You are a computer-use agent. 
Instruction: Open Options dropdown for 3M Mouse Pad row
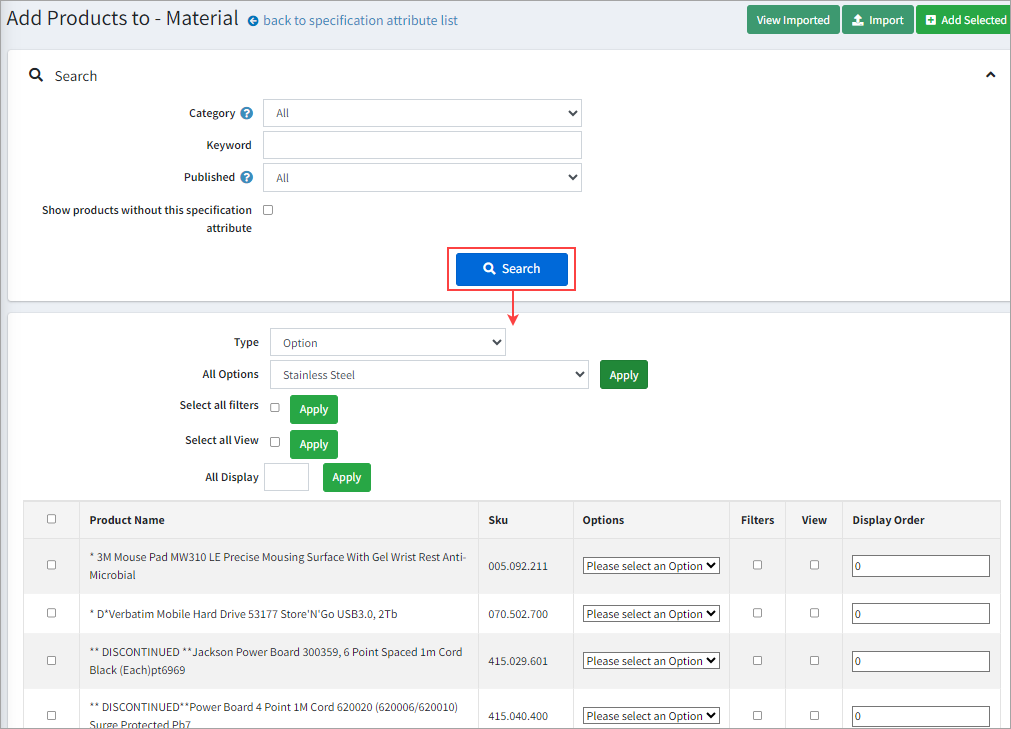651,566
